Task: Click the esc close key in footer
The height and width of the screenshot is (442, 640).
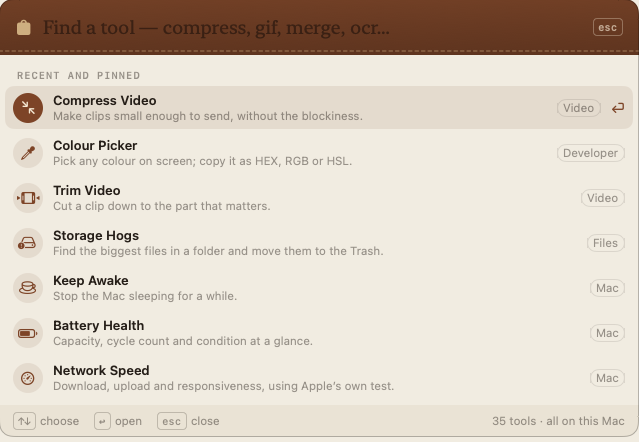Action: click(x=172, y=421)
